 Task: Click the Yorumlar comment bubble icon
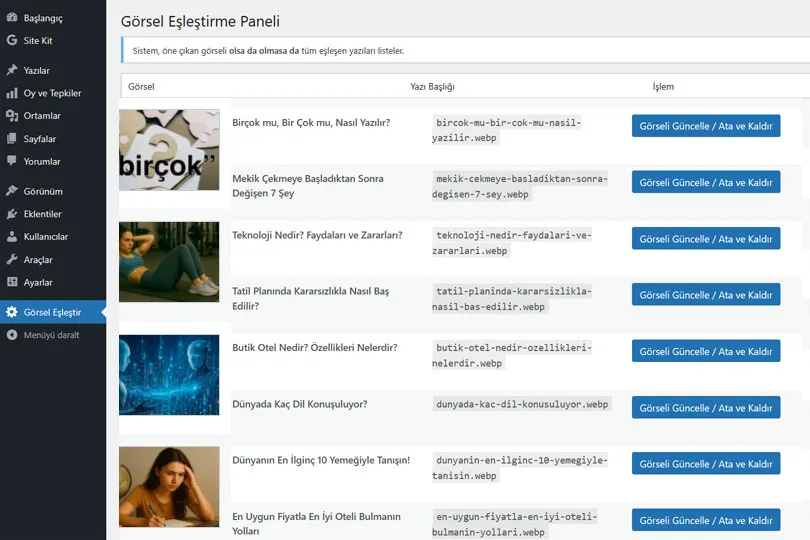point(12,161)
